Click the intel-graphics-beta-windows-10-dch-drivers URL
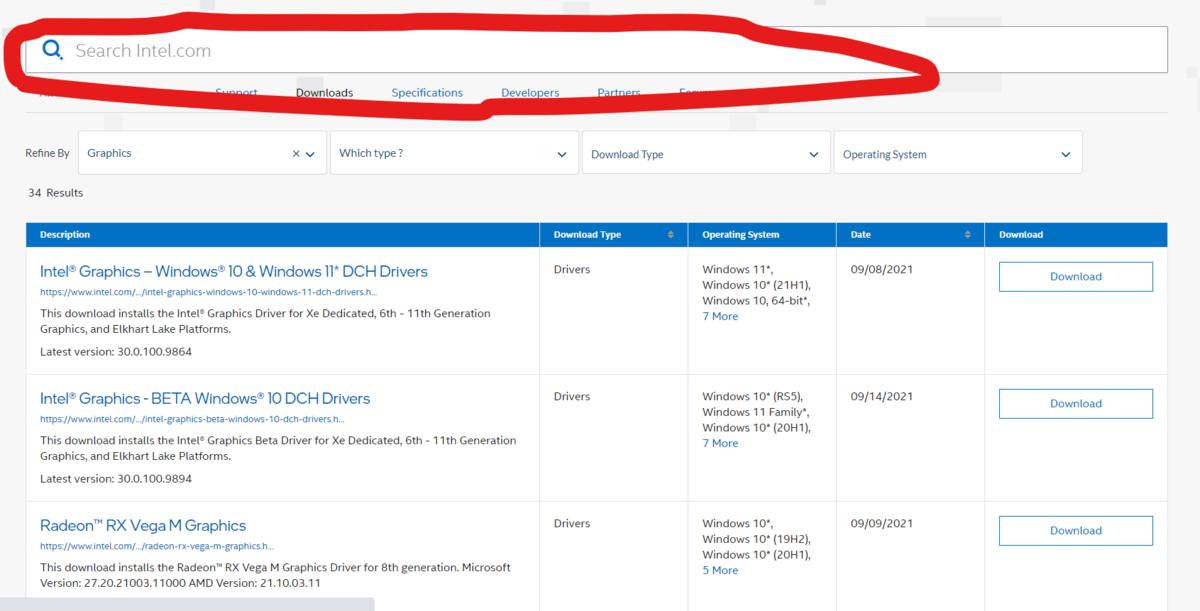 click(x=192, y=419)
